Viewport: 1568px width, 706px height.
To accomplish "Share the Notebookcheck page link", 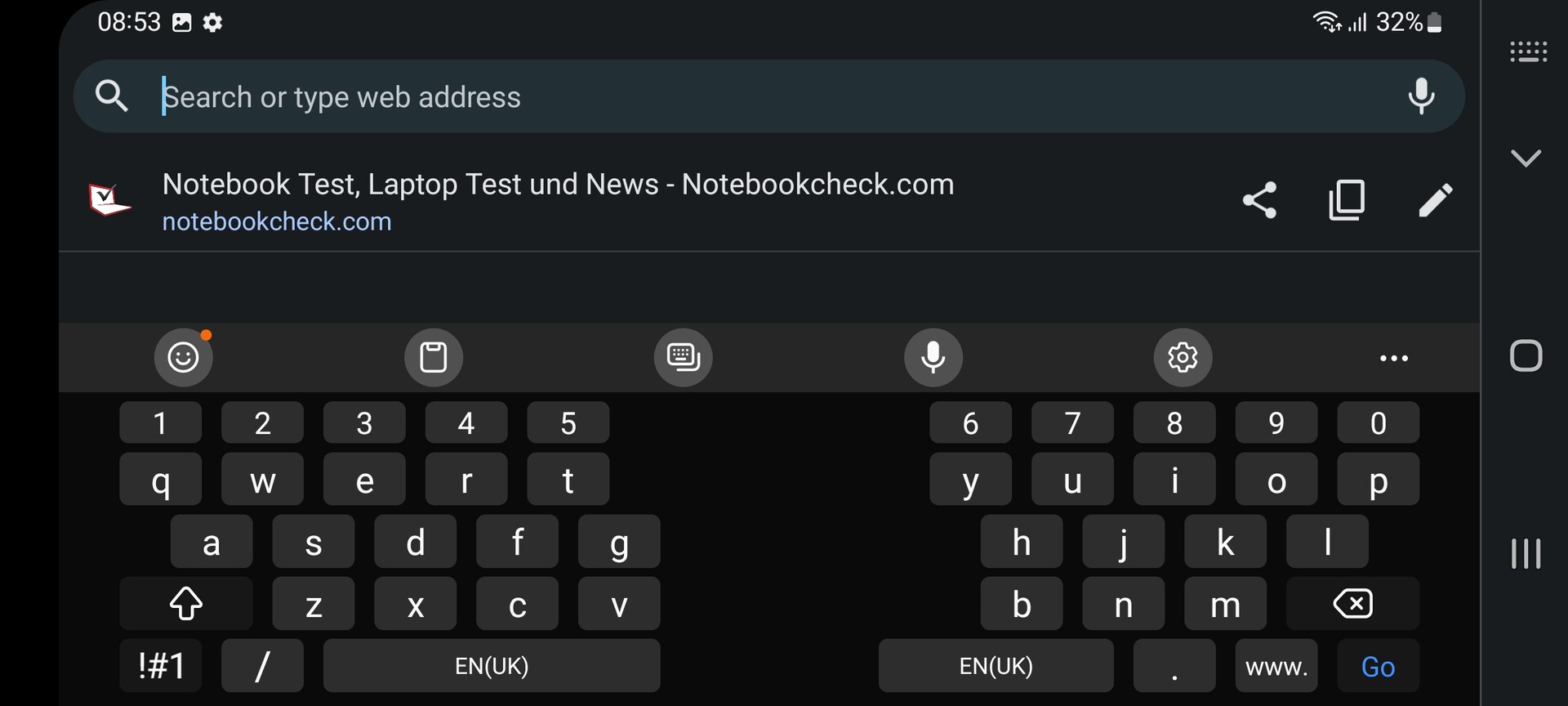I will click(x=1259, y=200).
